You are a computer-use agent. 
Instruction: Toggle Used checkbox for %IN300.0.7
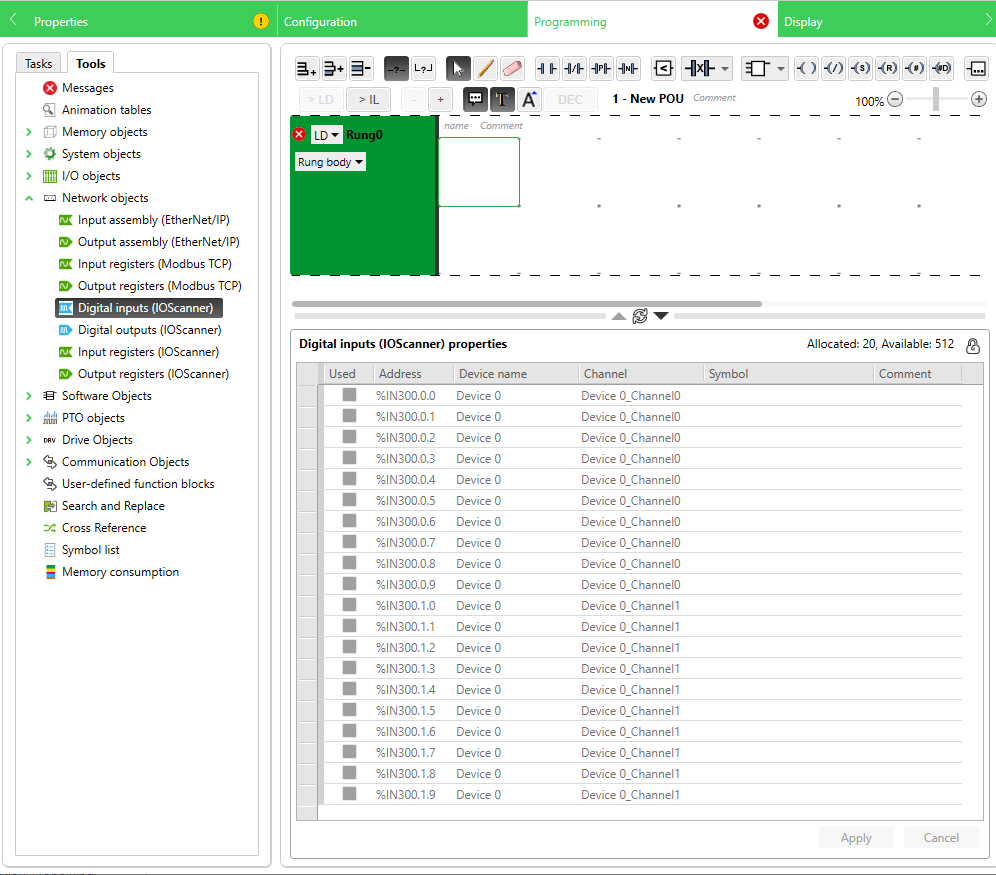349,542
